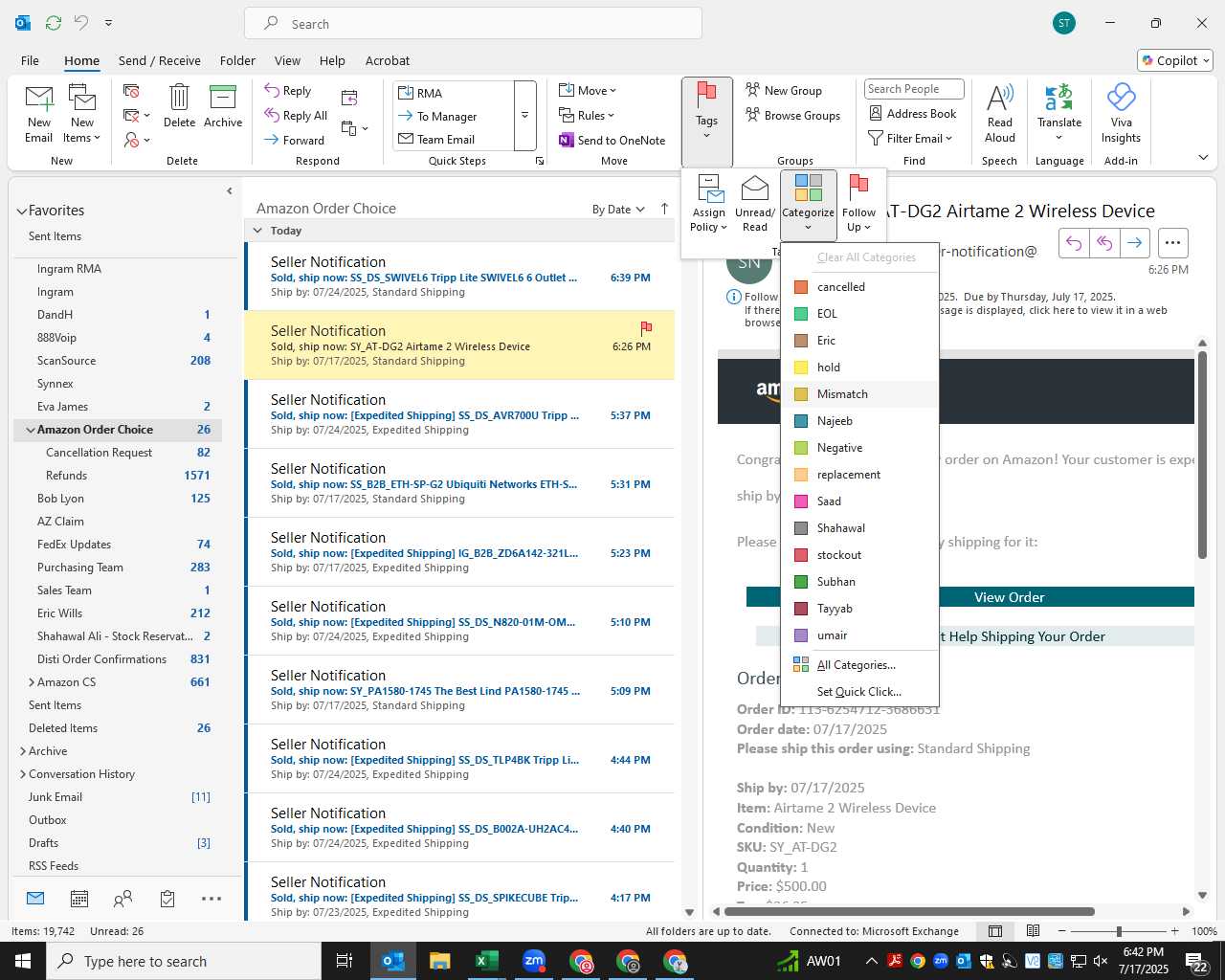Apply the yellow hold category
This screenshot has width=1225, height=980.
coord(859,367)
